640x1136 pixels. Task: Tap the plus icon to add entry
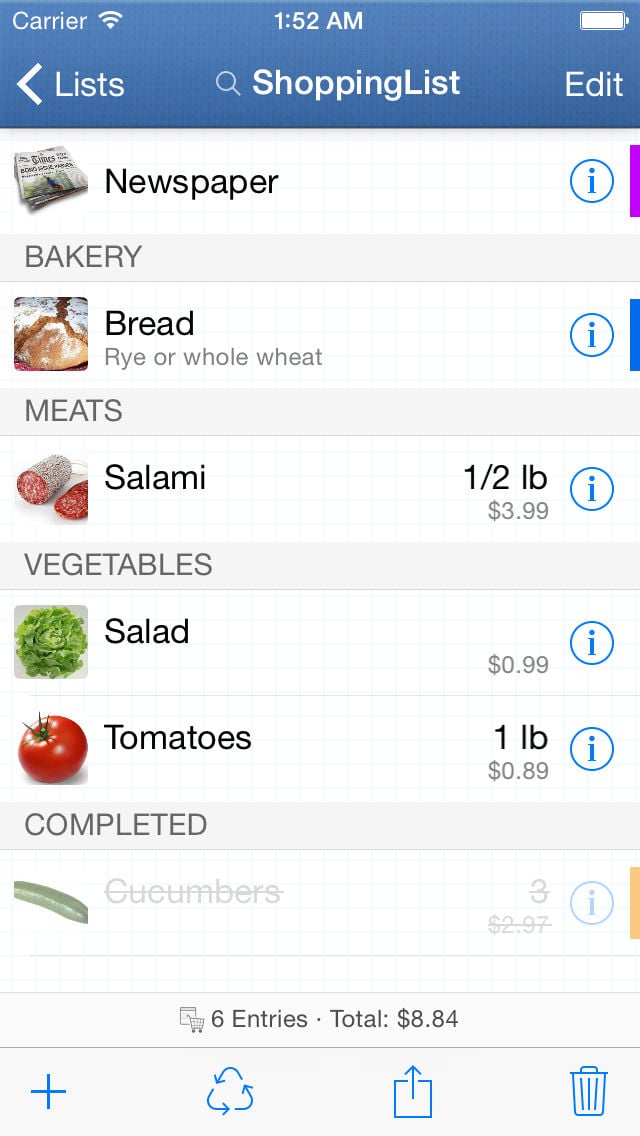point(48,1092)
